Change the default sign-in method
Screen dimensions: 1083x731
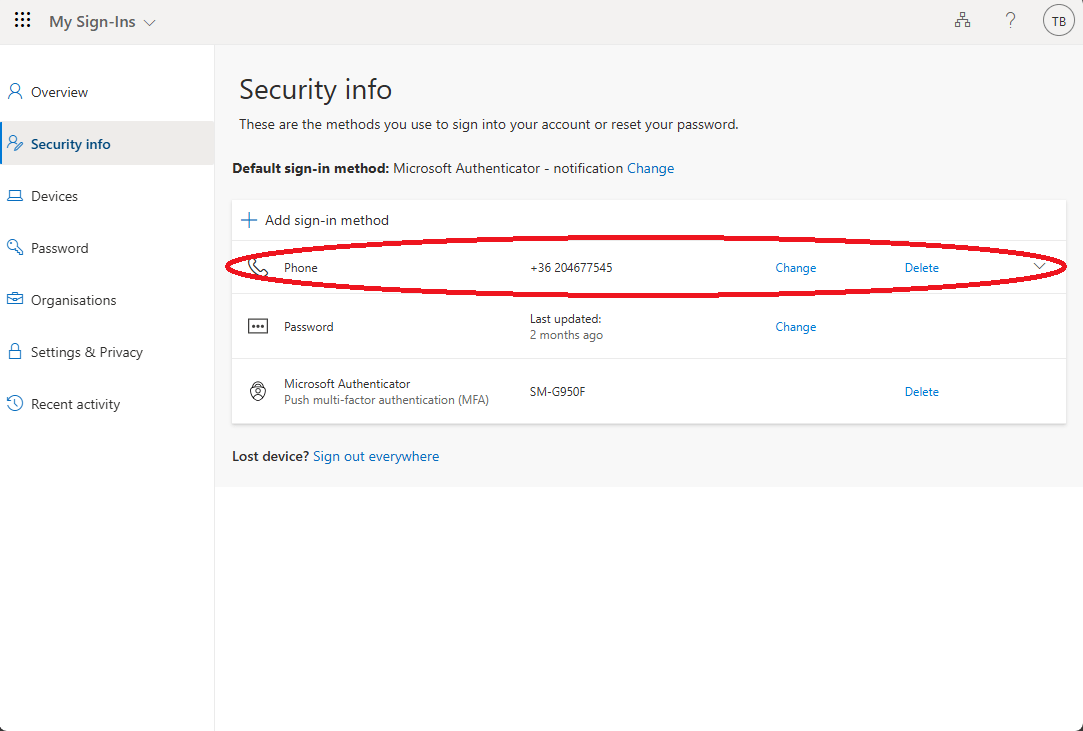pos(650,168)
